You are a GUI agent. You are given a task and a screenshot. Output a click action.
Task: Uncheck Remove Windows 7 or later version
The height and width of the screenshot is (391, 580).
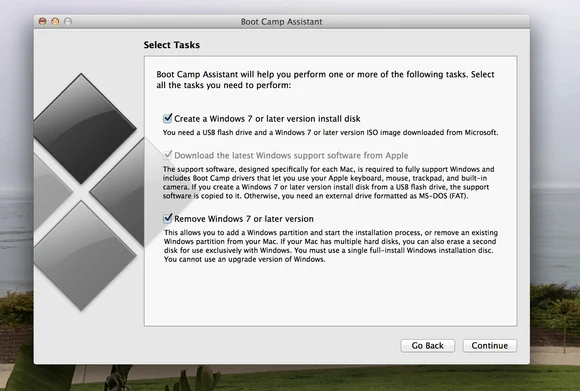tap(168, 218)
